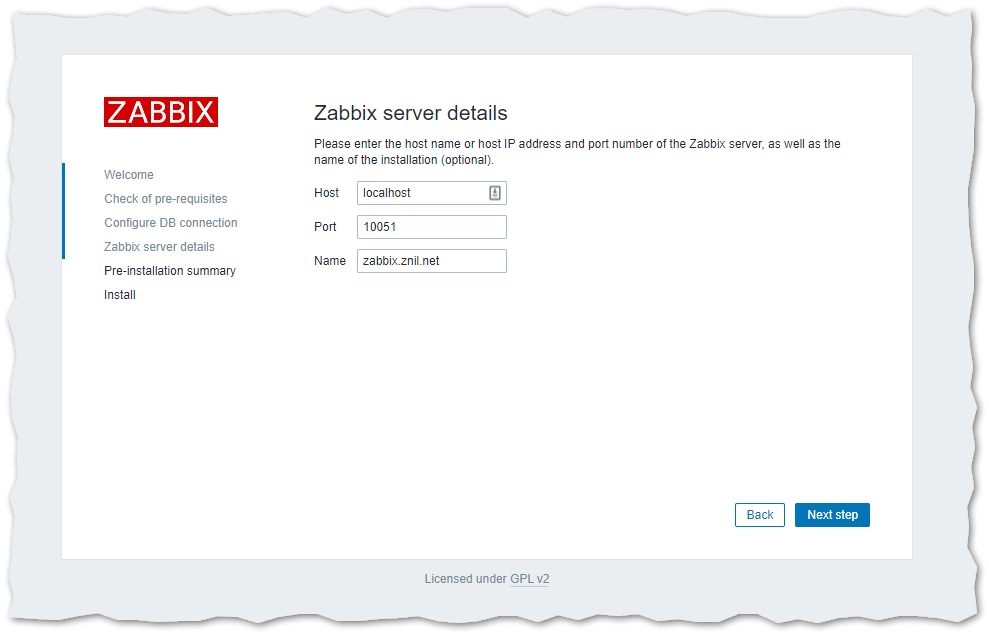
Task: Click the Port field label
Action: [x=325, y=227]
